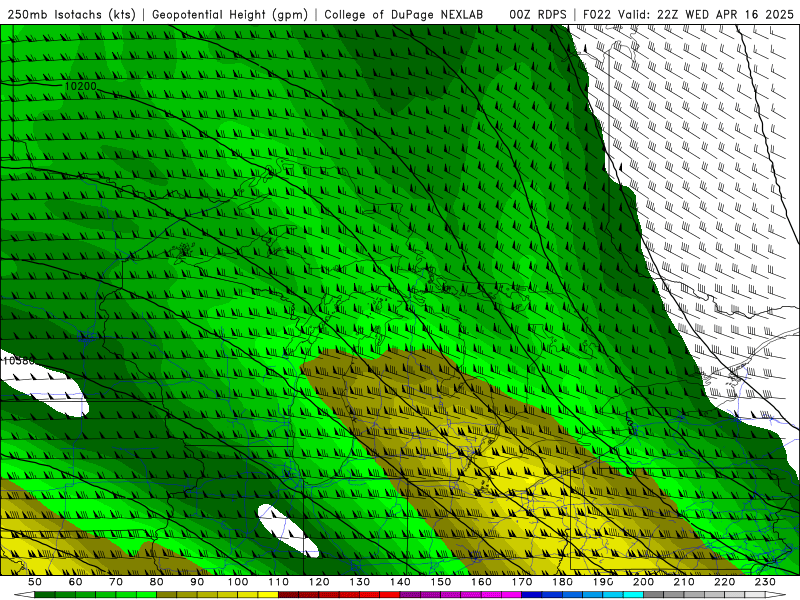
Task: Click the 220 value on the color scale
Action: (725, 582)
